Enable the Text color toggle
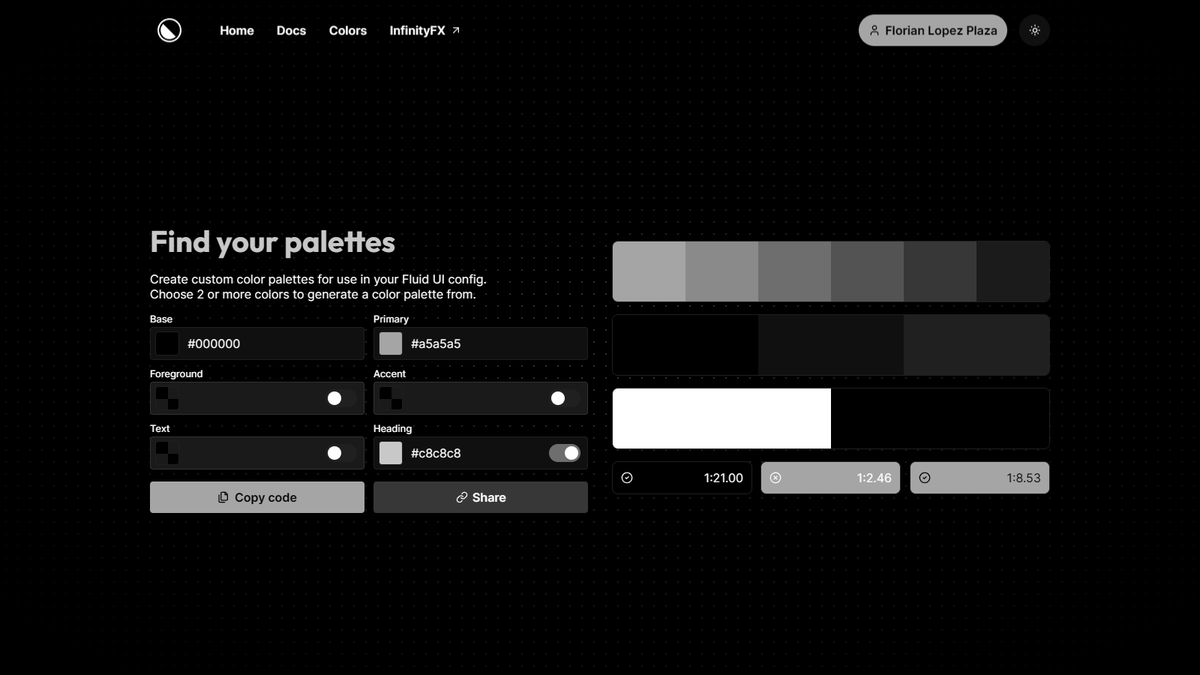The image size is (1200, 675). (341, 453)
